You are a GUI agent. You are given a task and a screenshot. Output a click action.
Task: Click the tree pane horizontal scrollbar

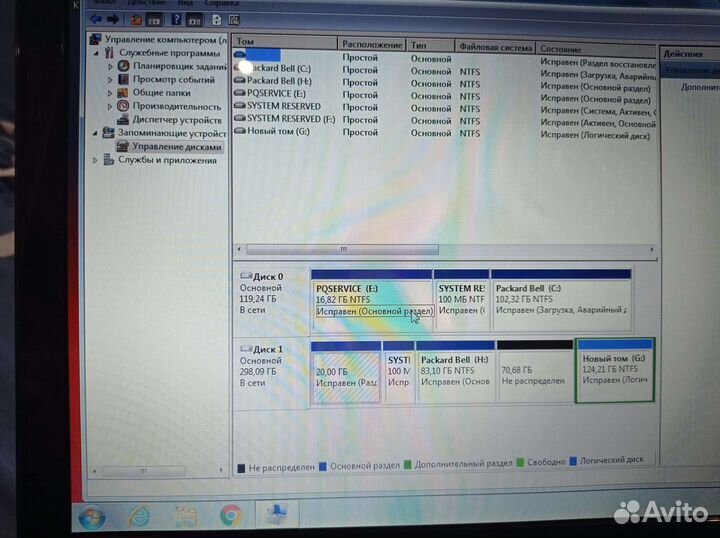point(144,471)
